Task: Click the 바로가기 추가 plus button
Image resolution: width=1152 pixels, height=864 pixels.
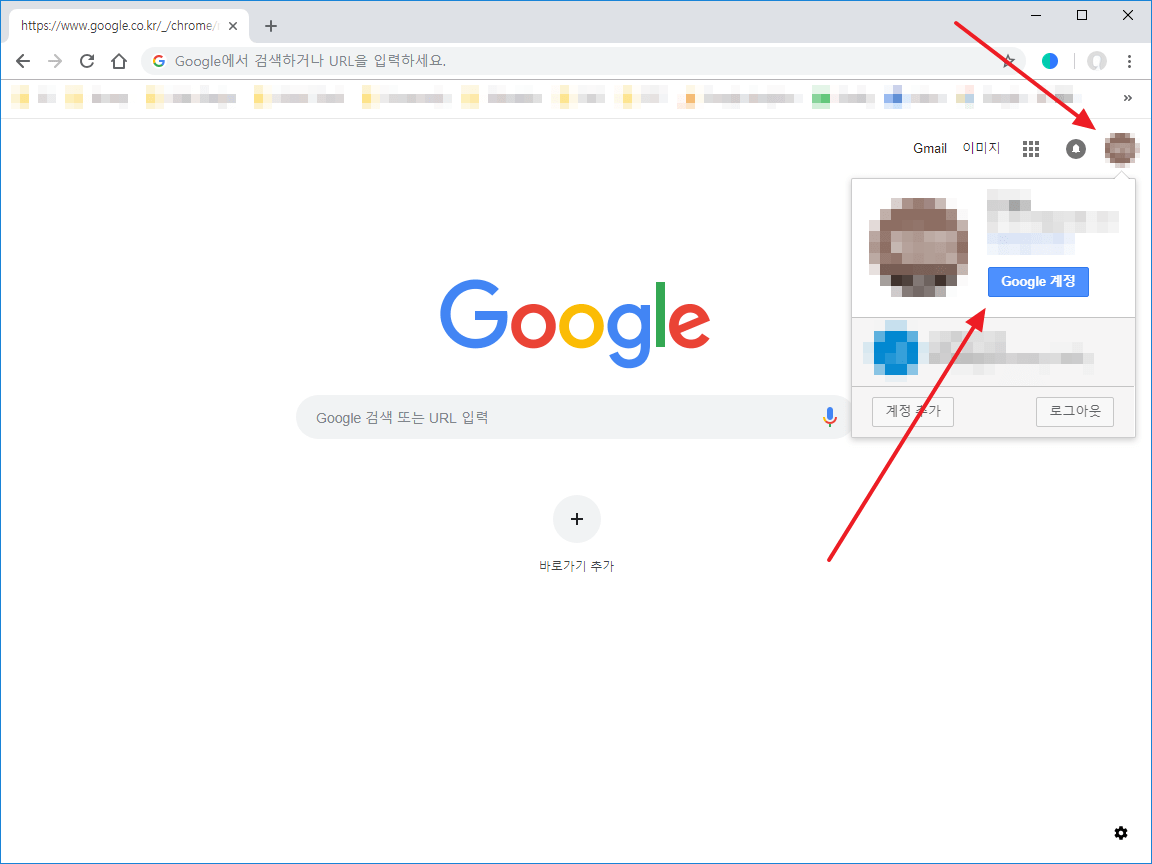Action: click(577, 519)
